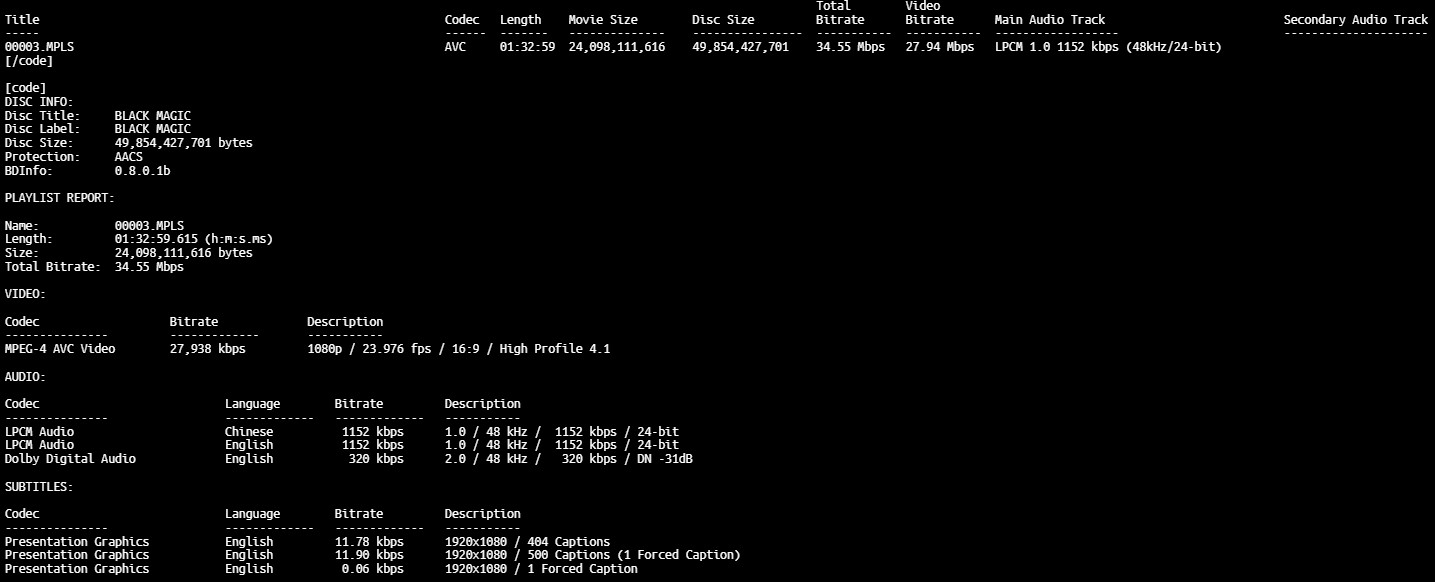Click the AACS protection value
The width and height of the screenshot is (1435, 582).
coord(128,157)
